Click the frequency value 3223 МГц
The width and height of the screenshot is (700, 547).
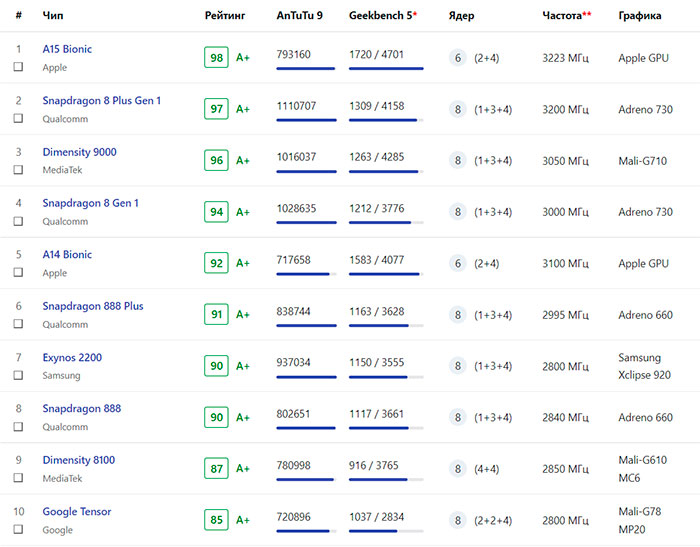(566, 58)
